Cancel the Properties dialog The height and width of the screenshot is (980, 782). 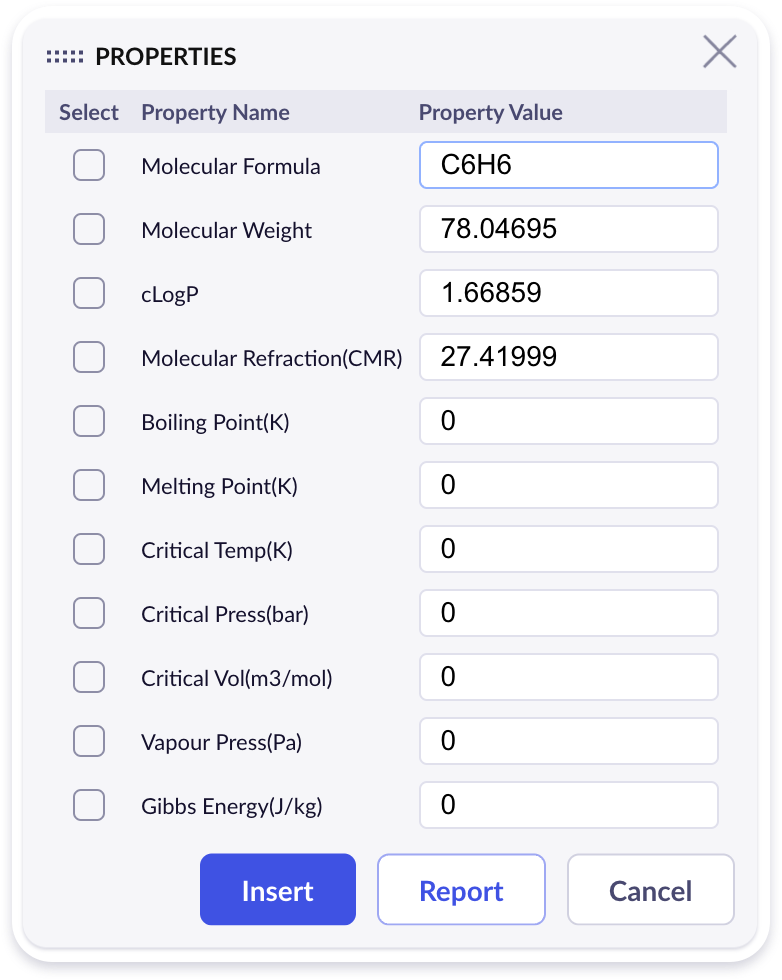coord(650,889)
